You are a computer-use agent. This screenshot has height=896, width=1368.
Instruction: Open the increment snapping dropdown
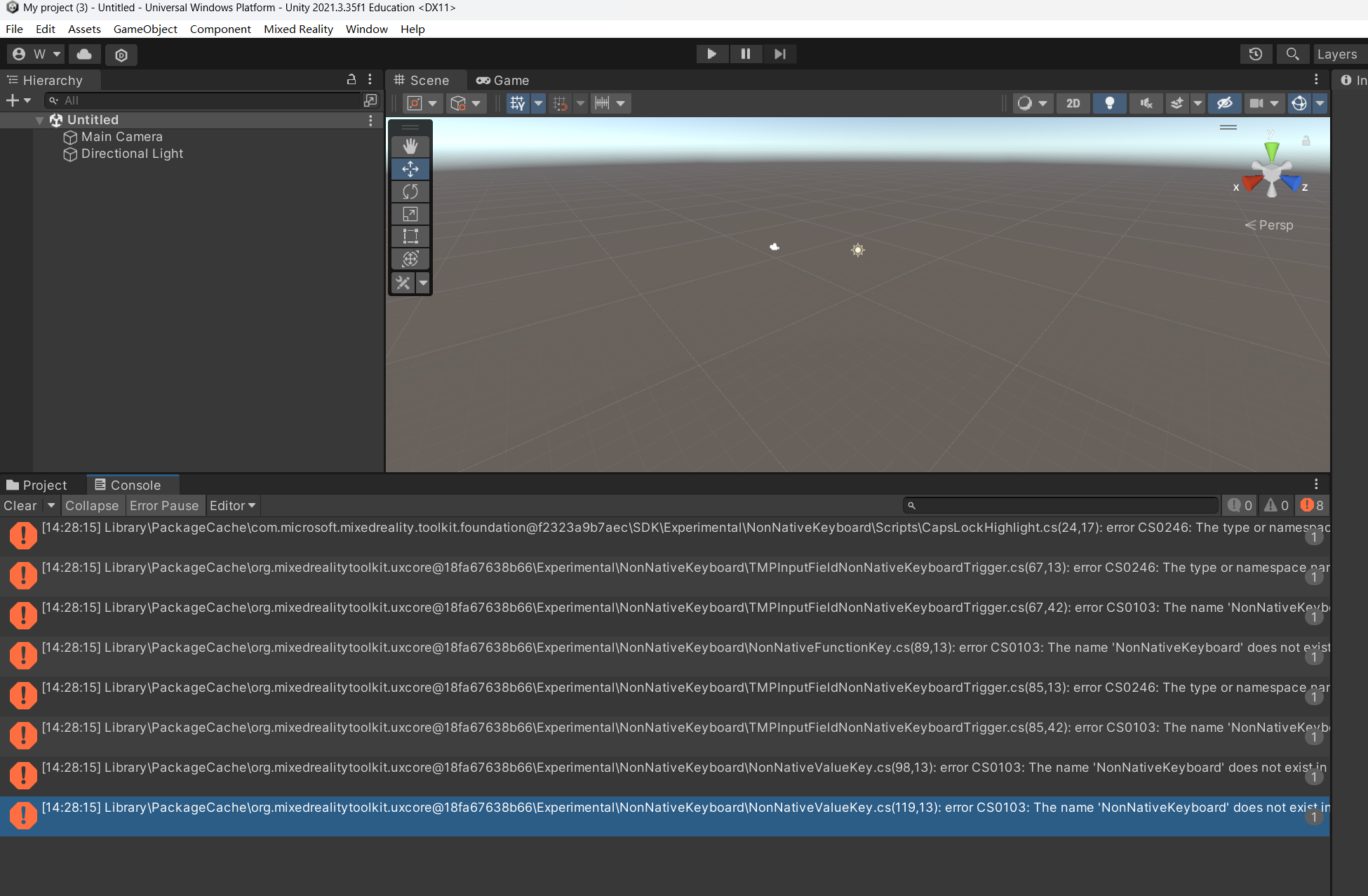[610, 103]
